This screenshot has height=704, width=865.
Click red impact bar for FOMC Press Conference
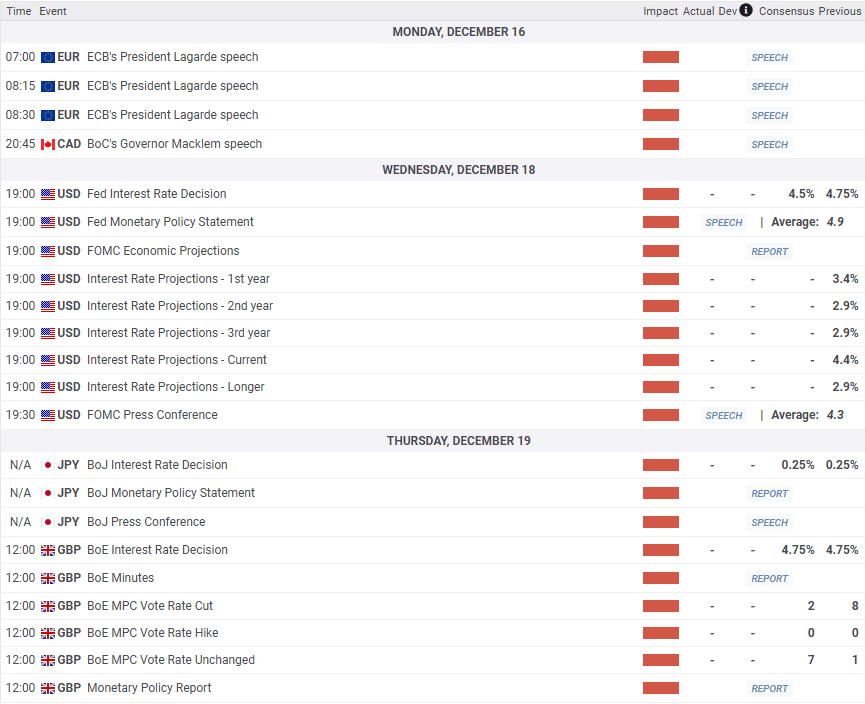coord(661,415)
